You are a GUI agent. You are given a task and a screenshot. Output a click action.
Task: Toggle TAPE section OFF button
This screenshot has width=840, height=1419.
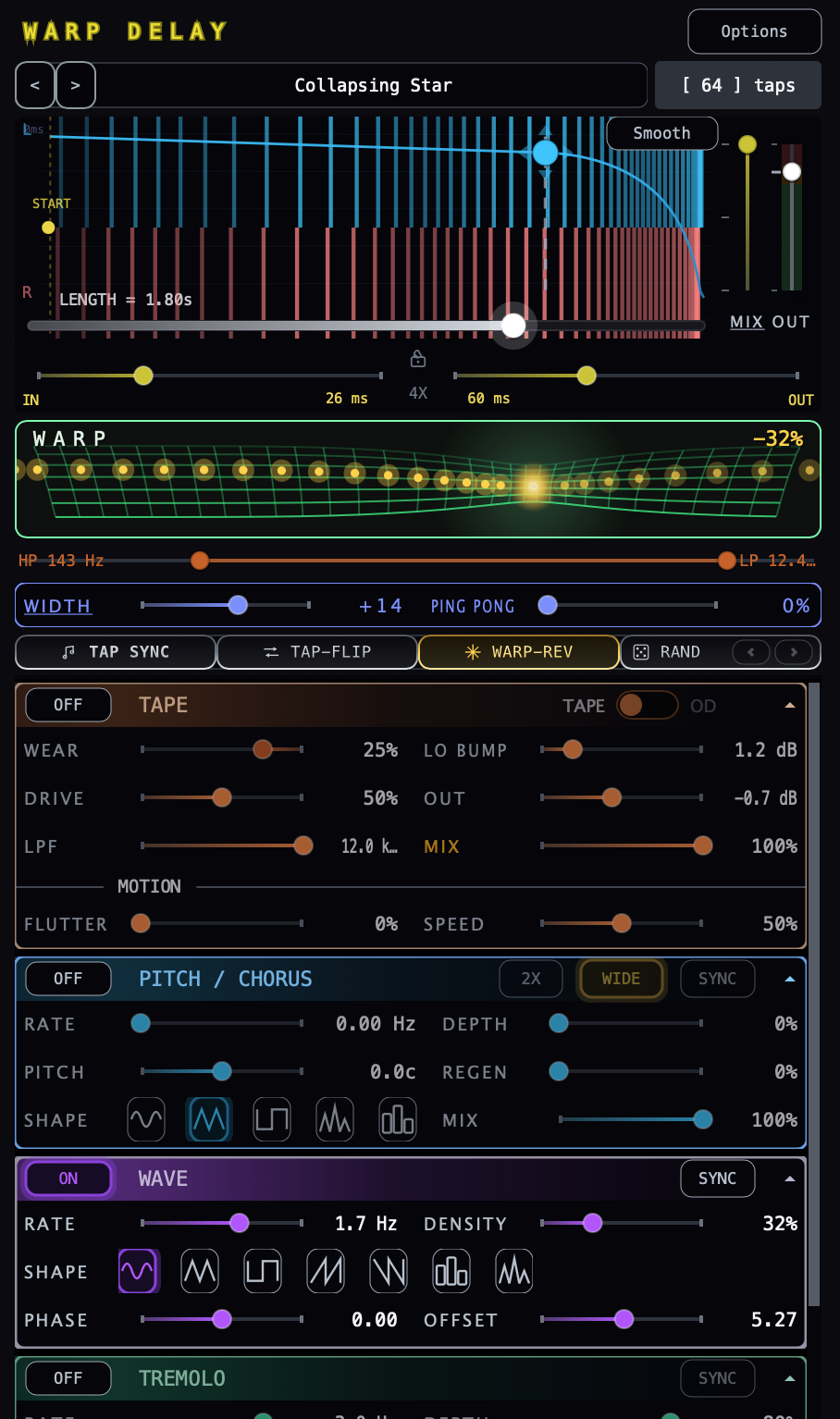point(68,705)
